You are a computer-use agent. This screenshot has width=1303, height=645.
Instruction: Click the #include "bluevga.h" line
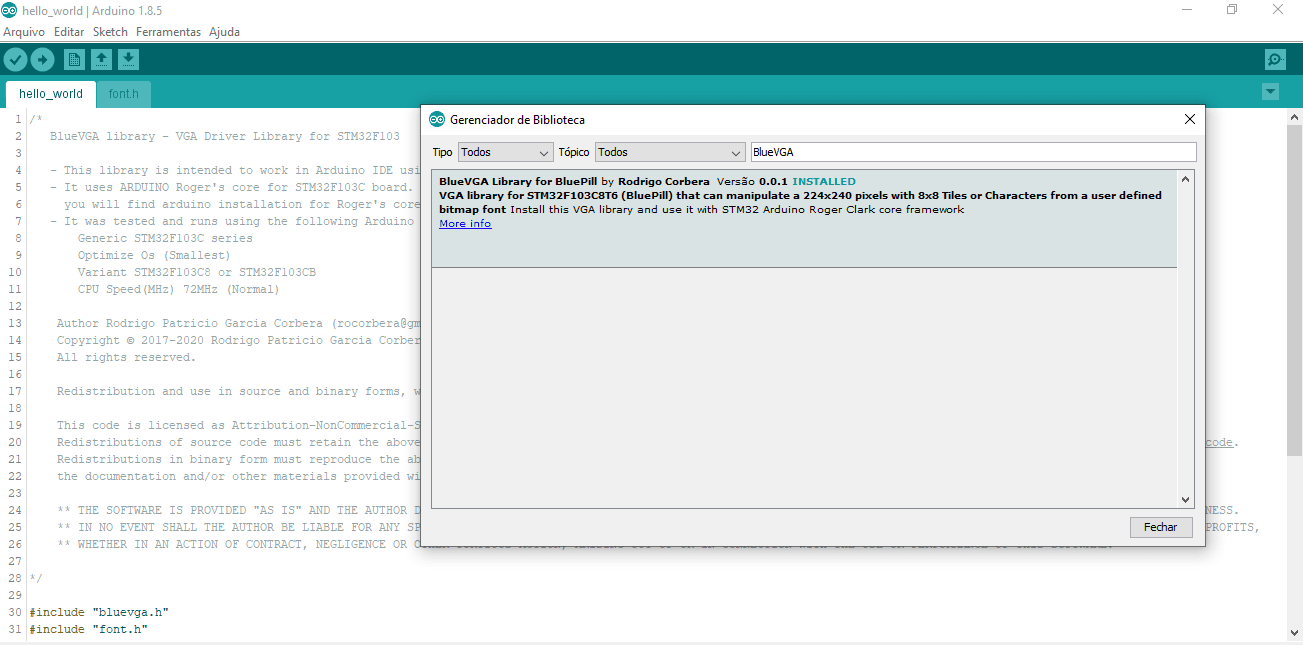99,612
